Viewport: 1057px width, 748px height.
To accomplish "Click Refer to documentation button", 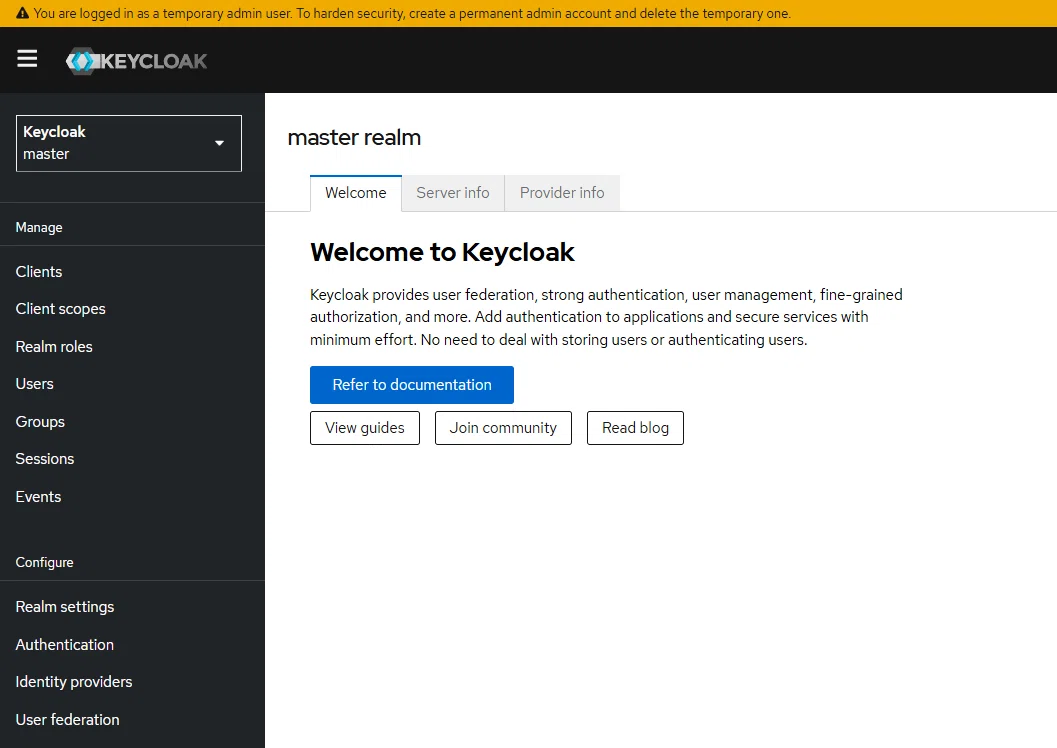I will (412, 385).
